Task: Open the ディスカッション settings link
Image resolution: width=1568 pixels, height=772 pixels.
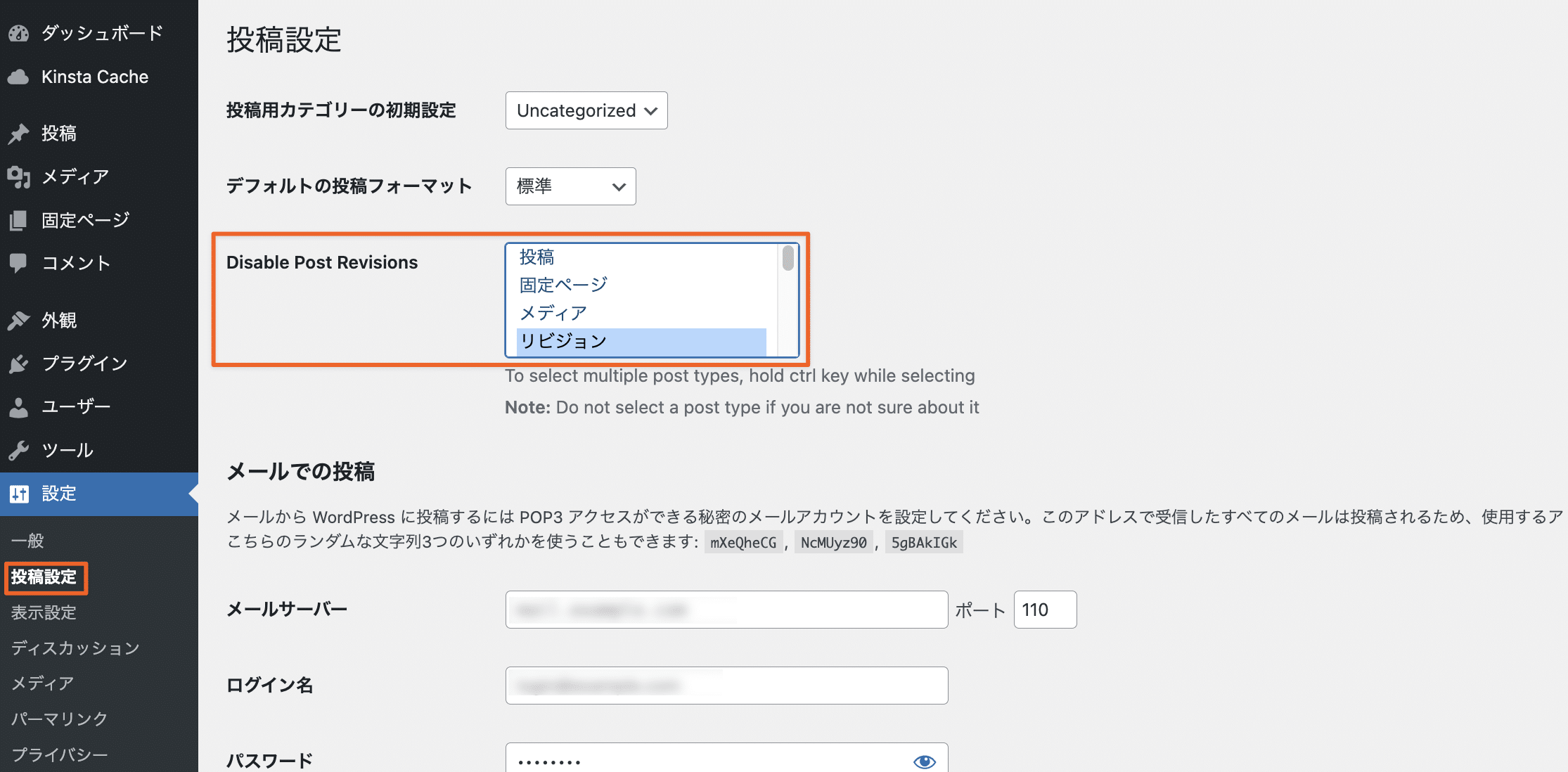Action: 75,648
